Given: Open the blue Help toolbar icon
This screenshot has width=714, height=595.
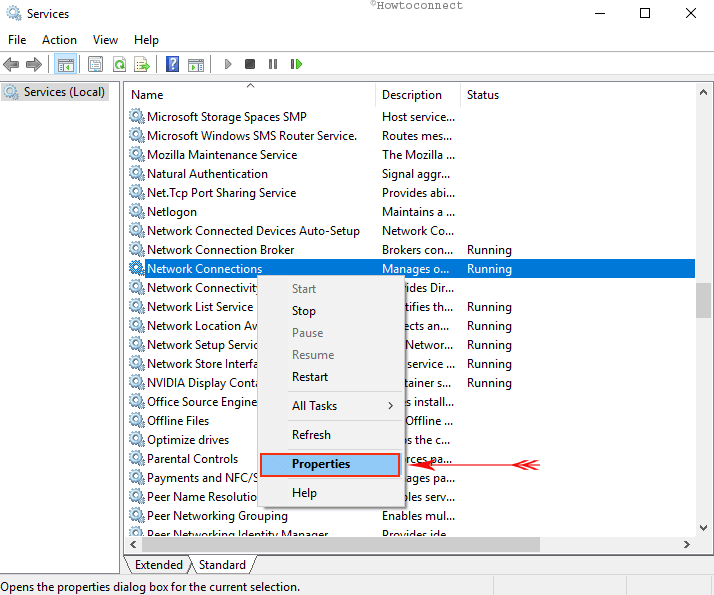Looking at the screenshot, I should coord(173,64).
